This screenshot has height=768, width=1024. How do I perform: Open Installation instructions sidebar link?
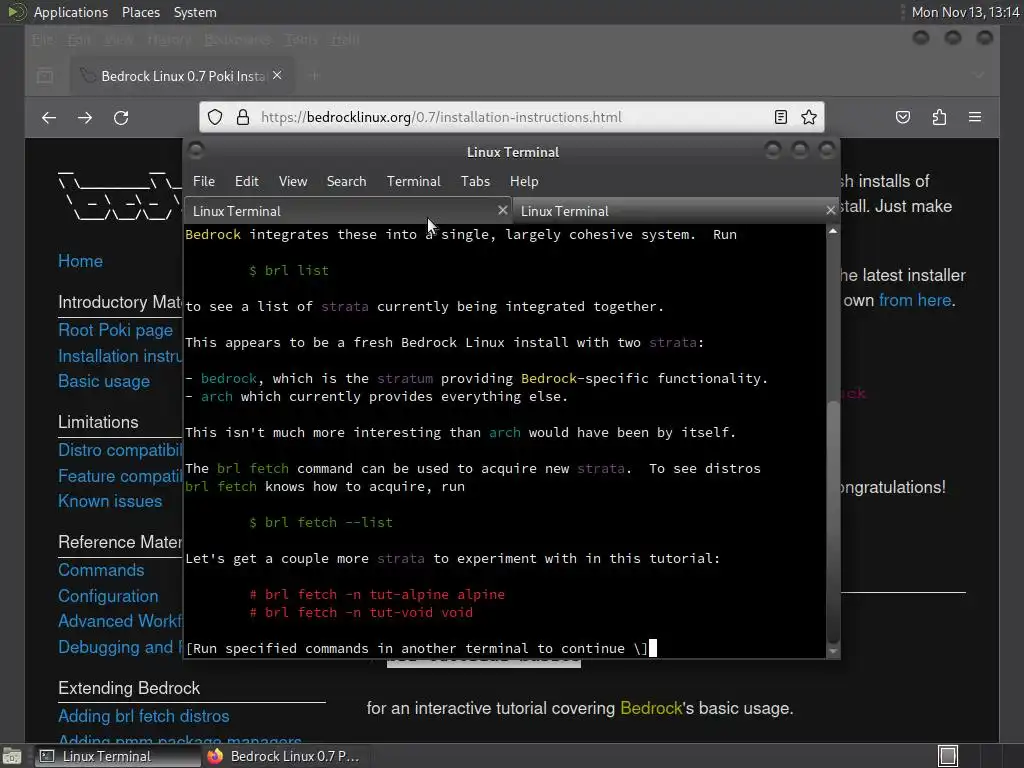pos(120,356)
